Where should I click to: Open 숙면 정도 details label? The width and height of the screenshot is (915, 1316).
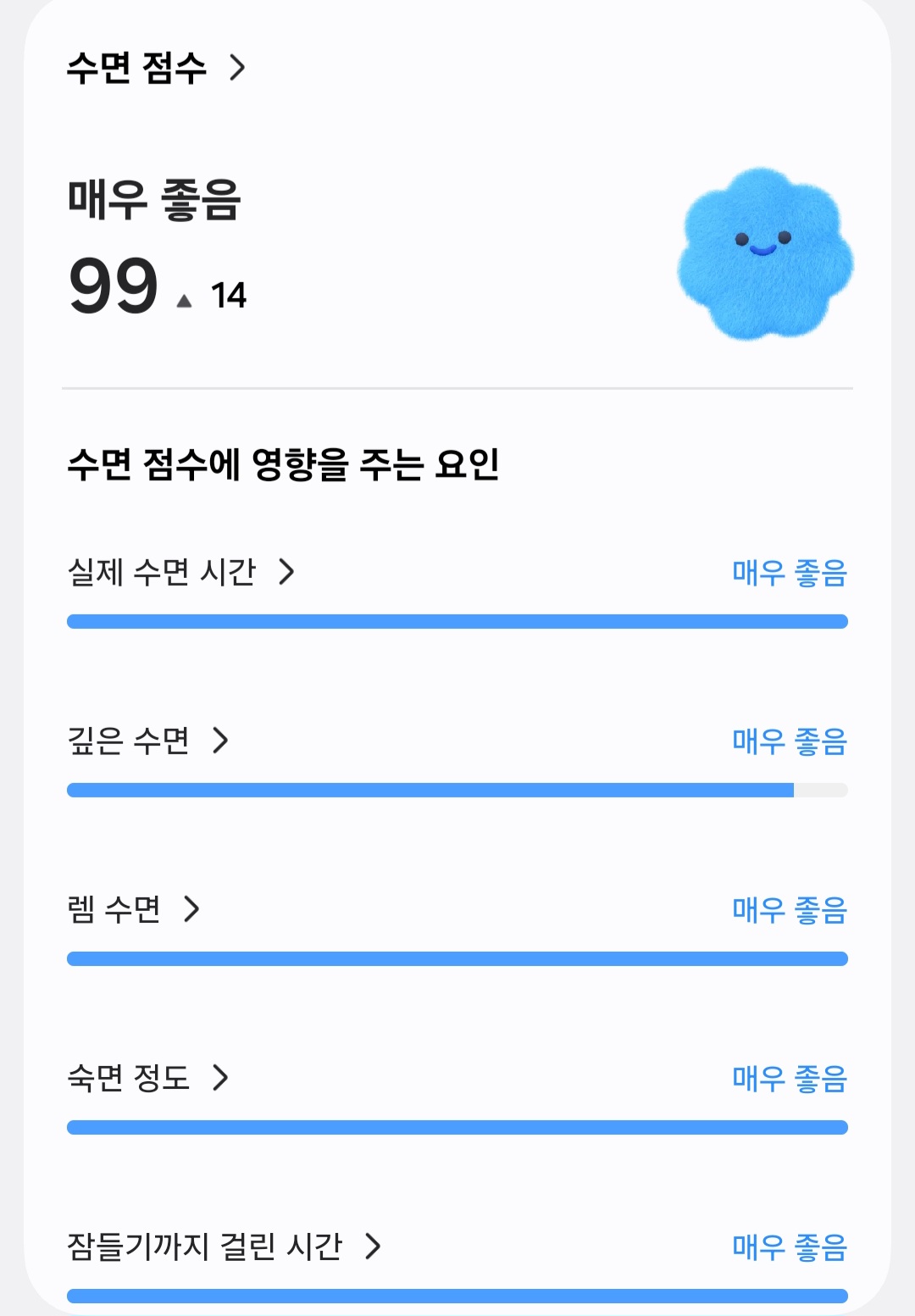128,1078
